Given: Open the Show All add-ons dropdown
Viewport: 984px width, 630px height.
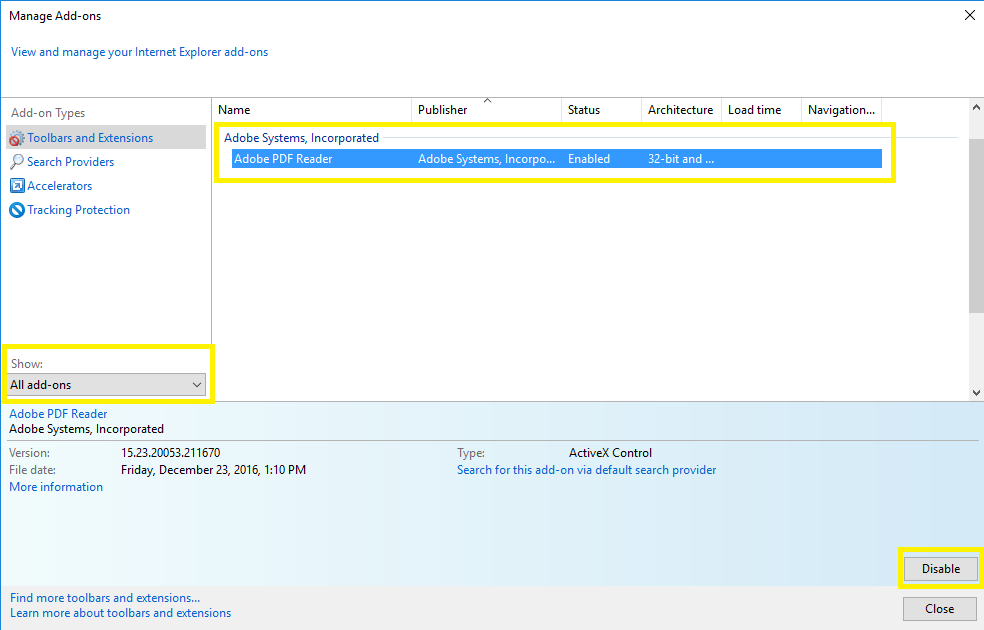Looking at the screenshot, I should click(x=107, y=385).
